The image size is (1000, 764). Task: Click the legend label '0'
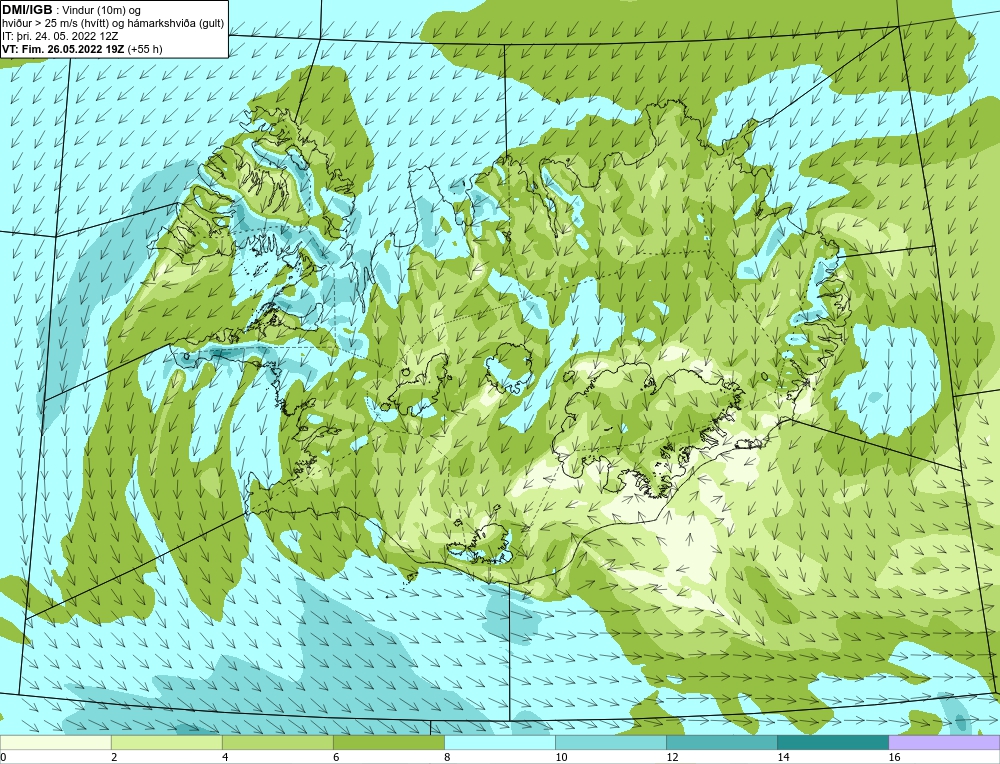[3, 757]
